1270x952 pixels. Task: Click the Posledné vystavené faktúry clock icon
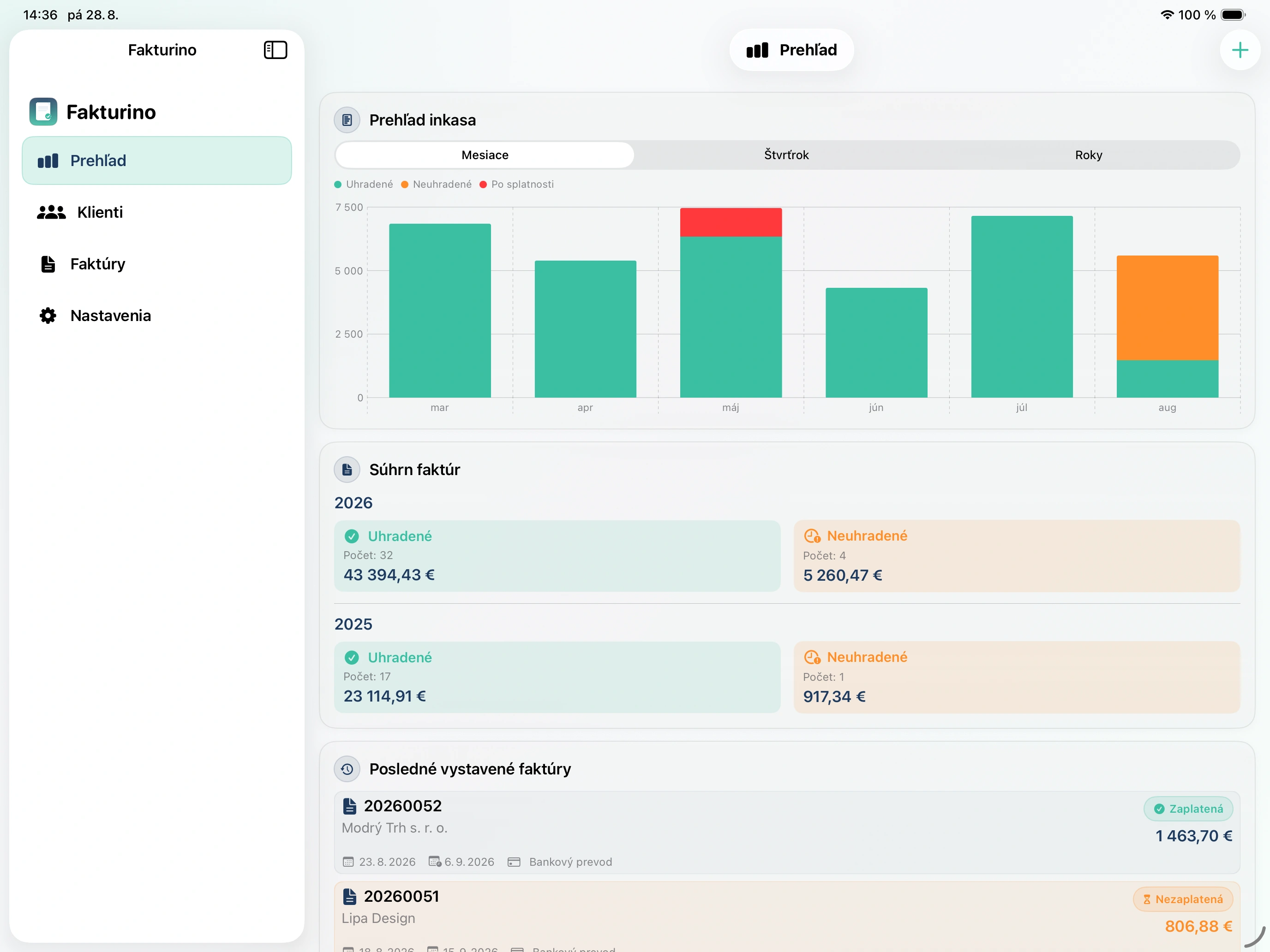pos(347,769)
